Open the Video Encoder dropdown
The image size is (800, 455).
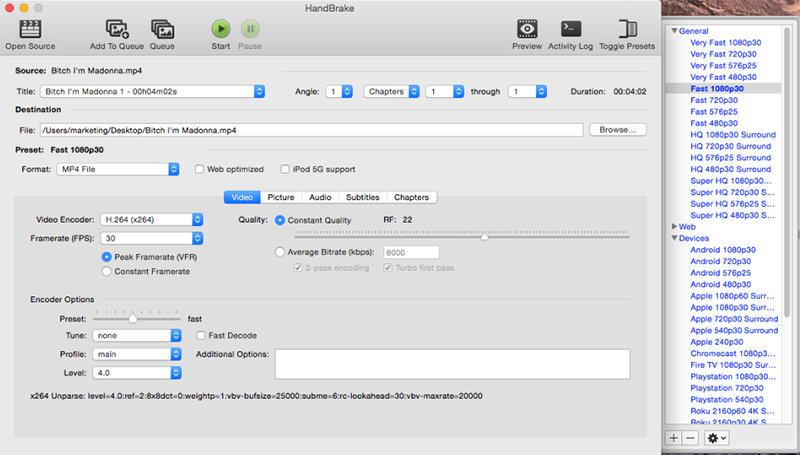pos(152,220)
